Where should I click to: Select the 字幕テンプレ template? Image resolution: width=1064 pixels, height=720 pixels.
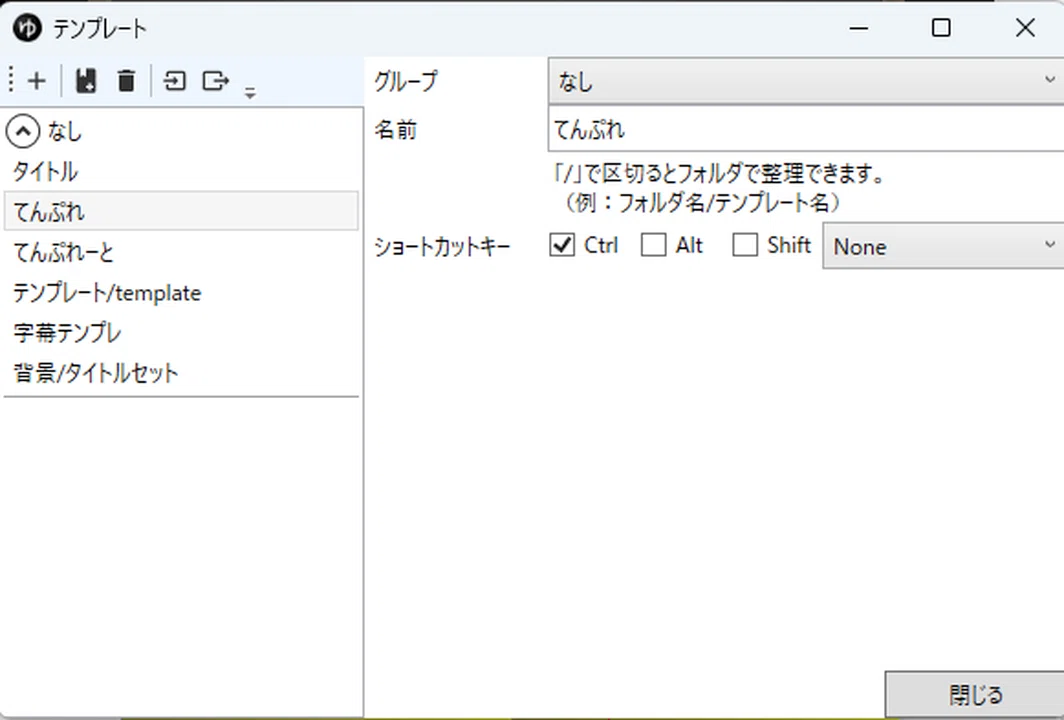181,333
